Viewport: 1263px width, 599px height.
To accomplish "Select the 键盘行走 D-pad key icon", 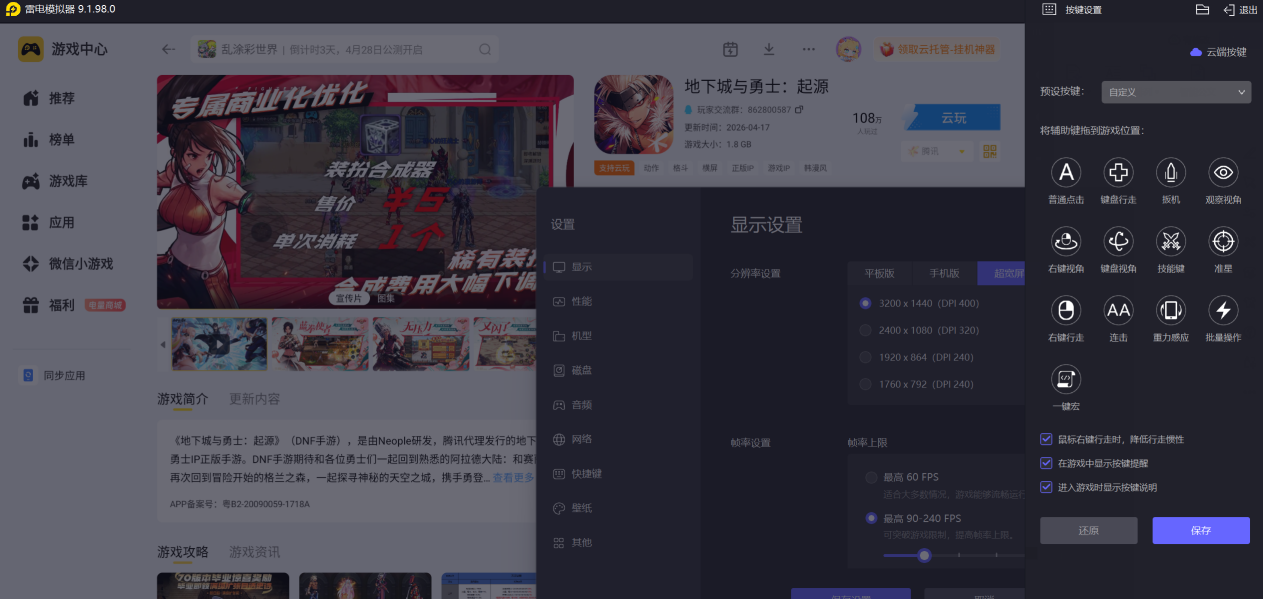I will click(1118, 173).
